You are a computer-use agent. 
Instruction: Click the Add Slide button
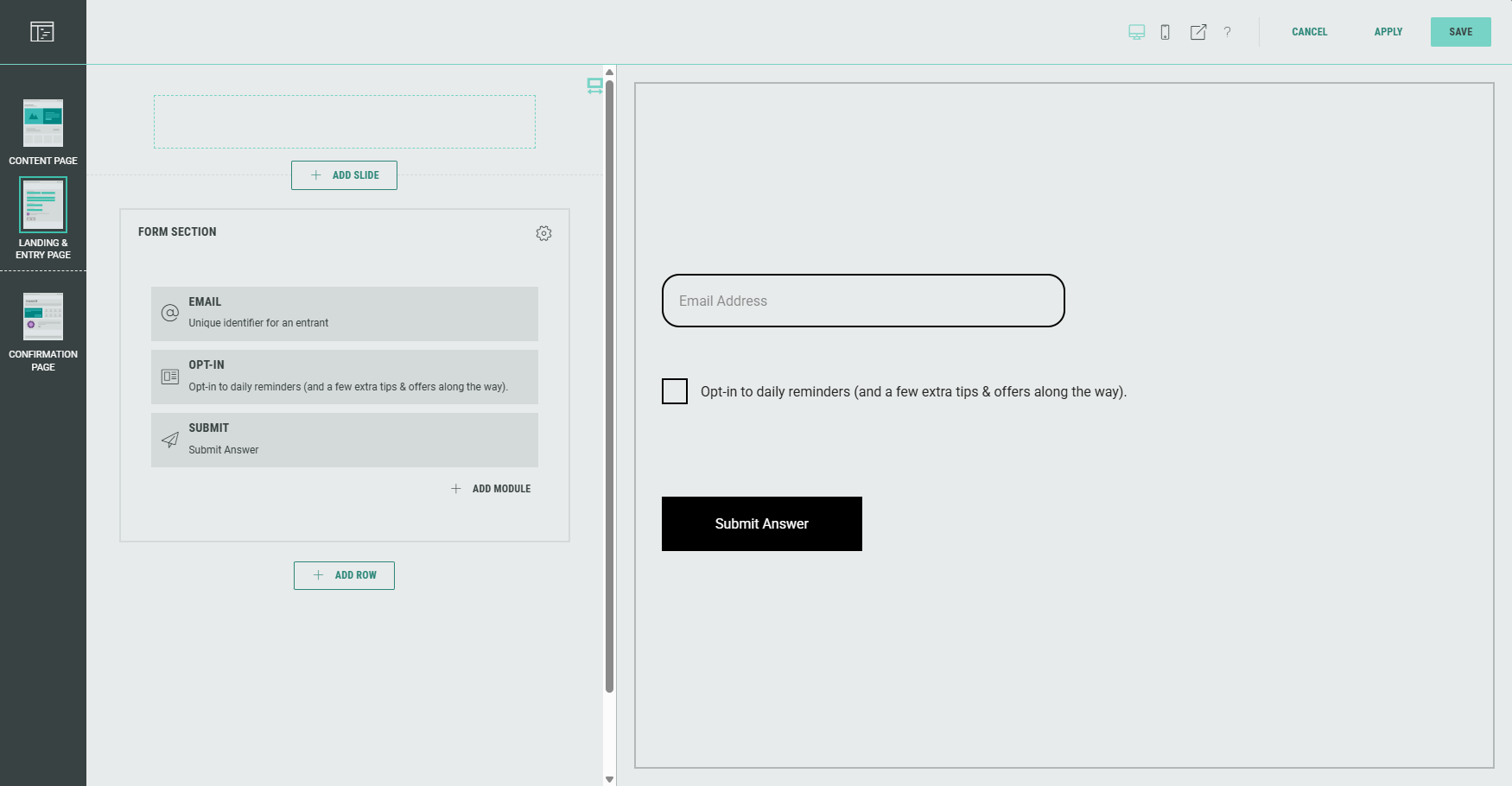click(x=344, y=175)
